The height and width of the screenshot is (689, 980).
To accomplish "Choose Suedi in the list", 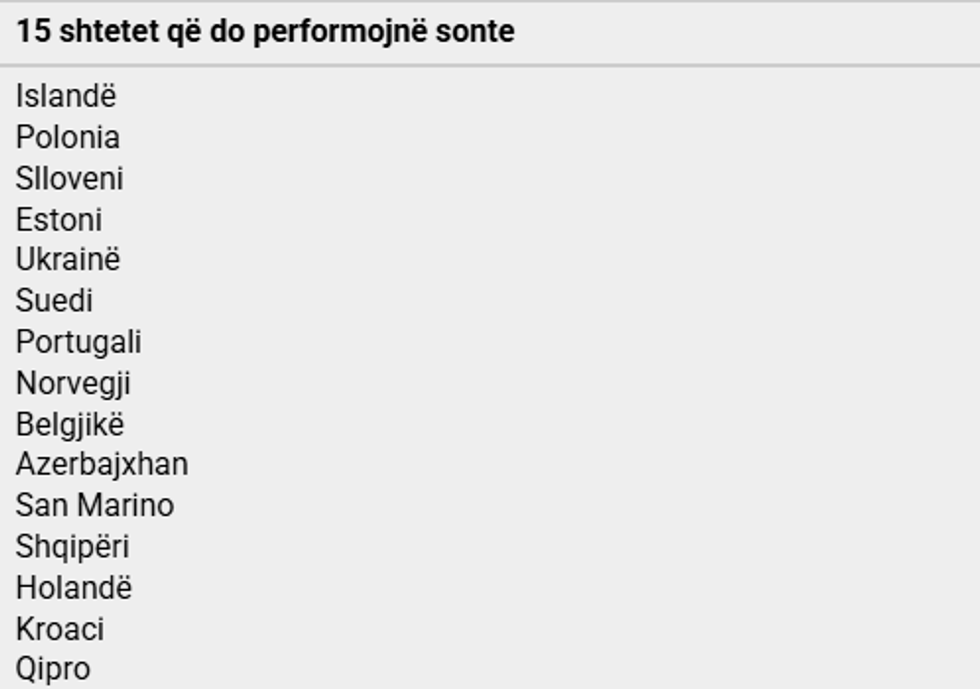I will [x=54, y=300].
